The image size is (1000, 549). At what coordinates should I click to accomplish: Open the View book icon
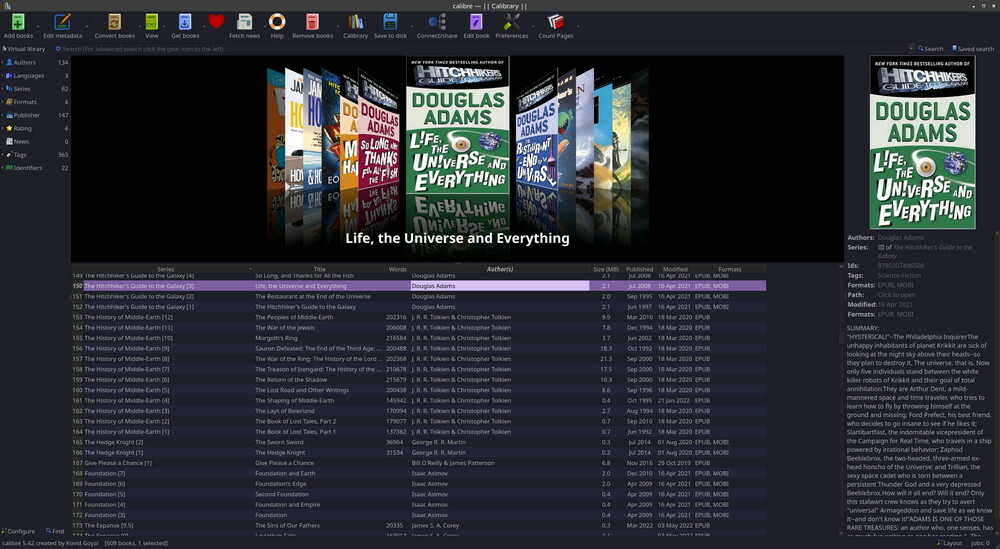[152, 22]
